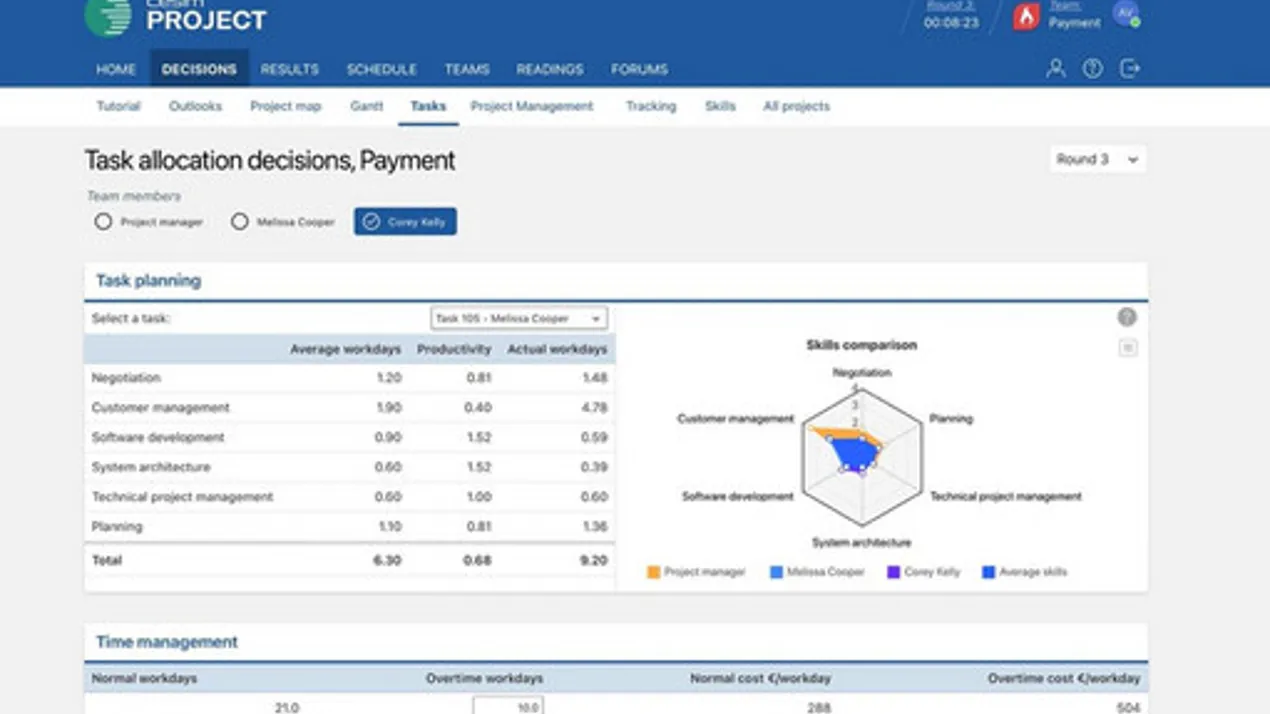The height and width of the screenshot is (714, 1270).
Task: Open the help question mark icon in header
Action: click(x=1093, y=69)
